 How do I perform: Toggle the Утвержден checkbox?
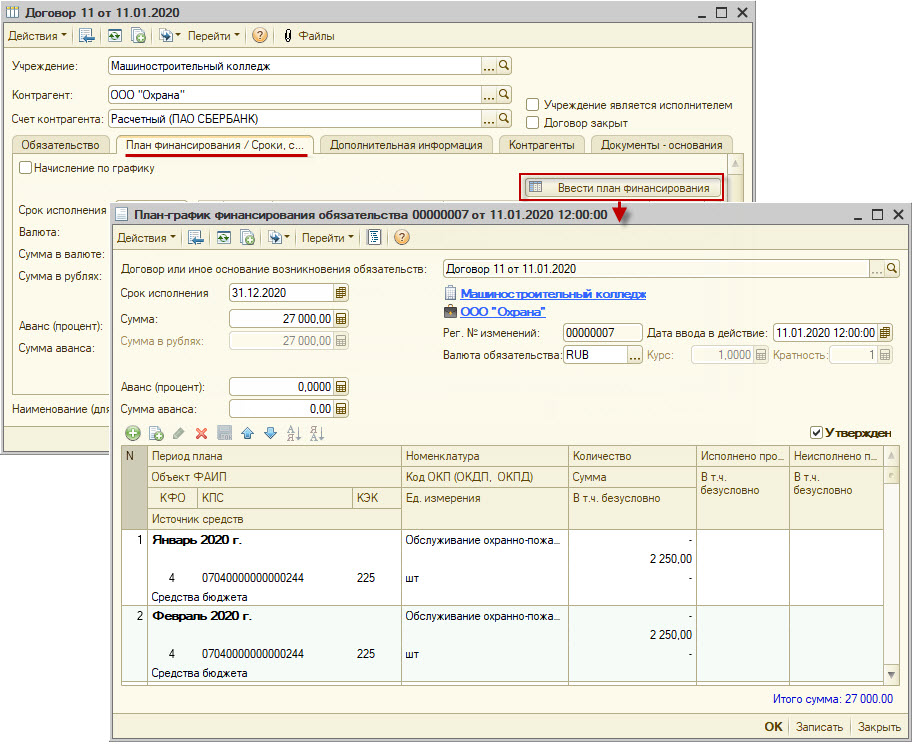(x=817, y=433)
